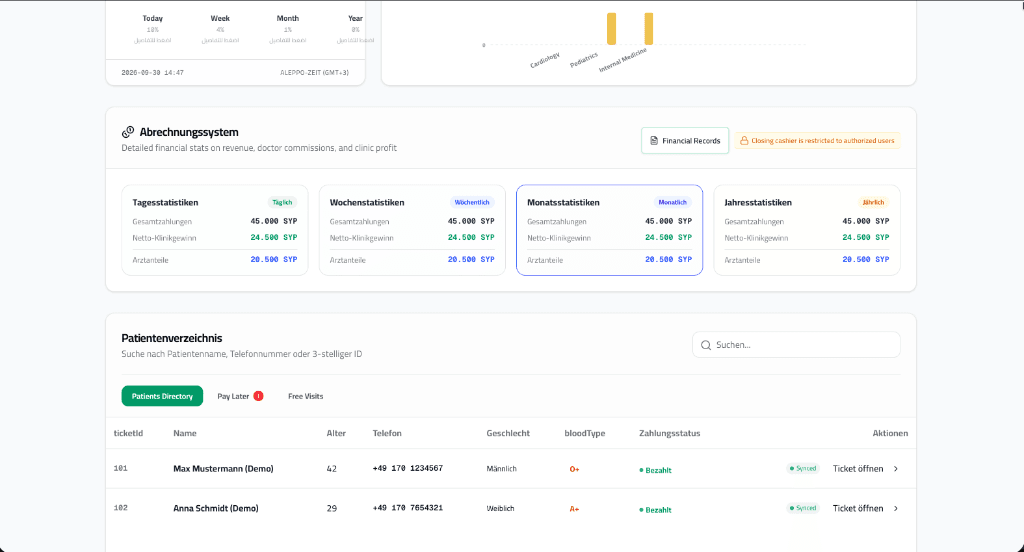Click the lock icon in cashier restriction notice
The image size is (1024, 552).
[x=743, y=140]
